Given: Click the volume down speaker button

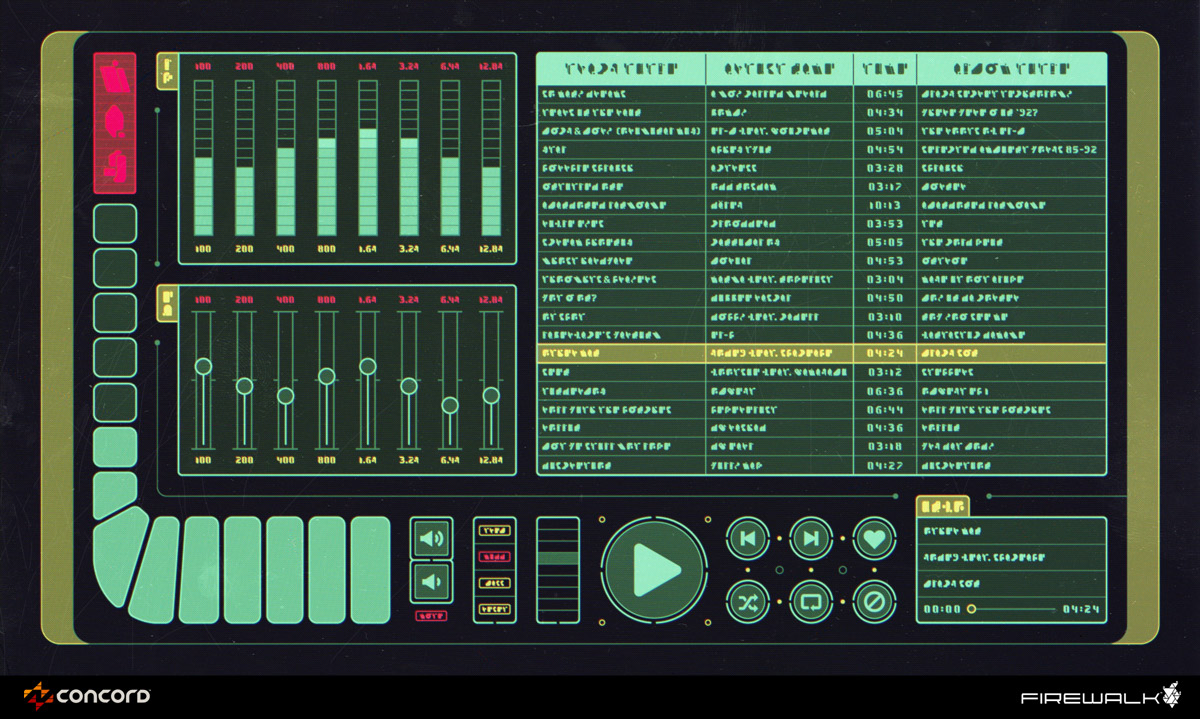Looking at the screenshot, I should (x=432, y=582).
